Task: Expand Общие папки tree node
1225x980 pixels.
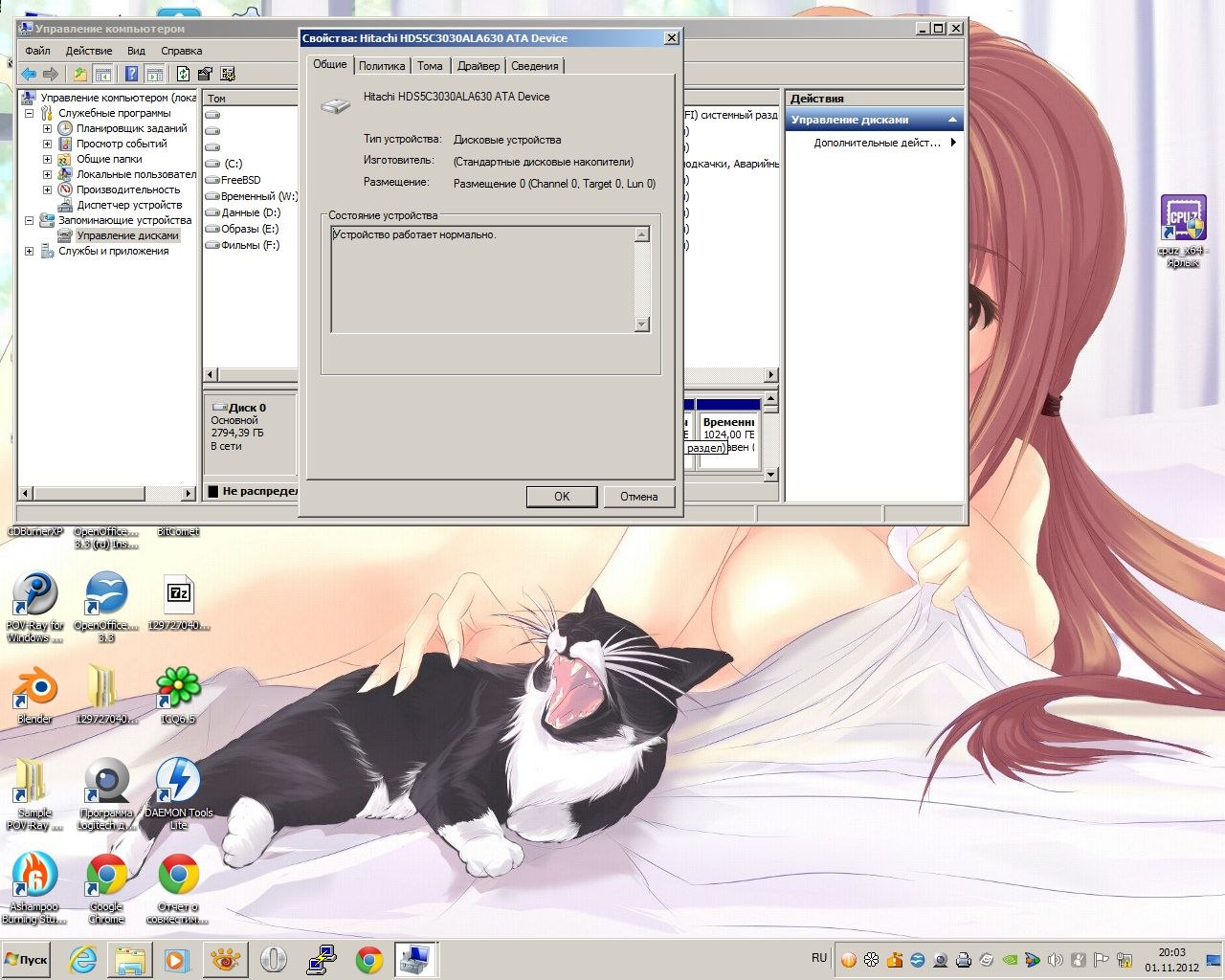Action: [x=47, y=159]
